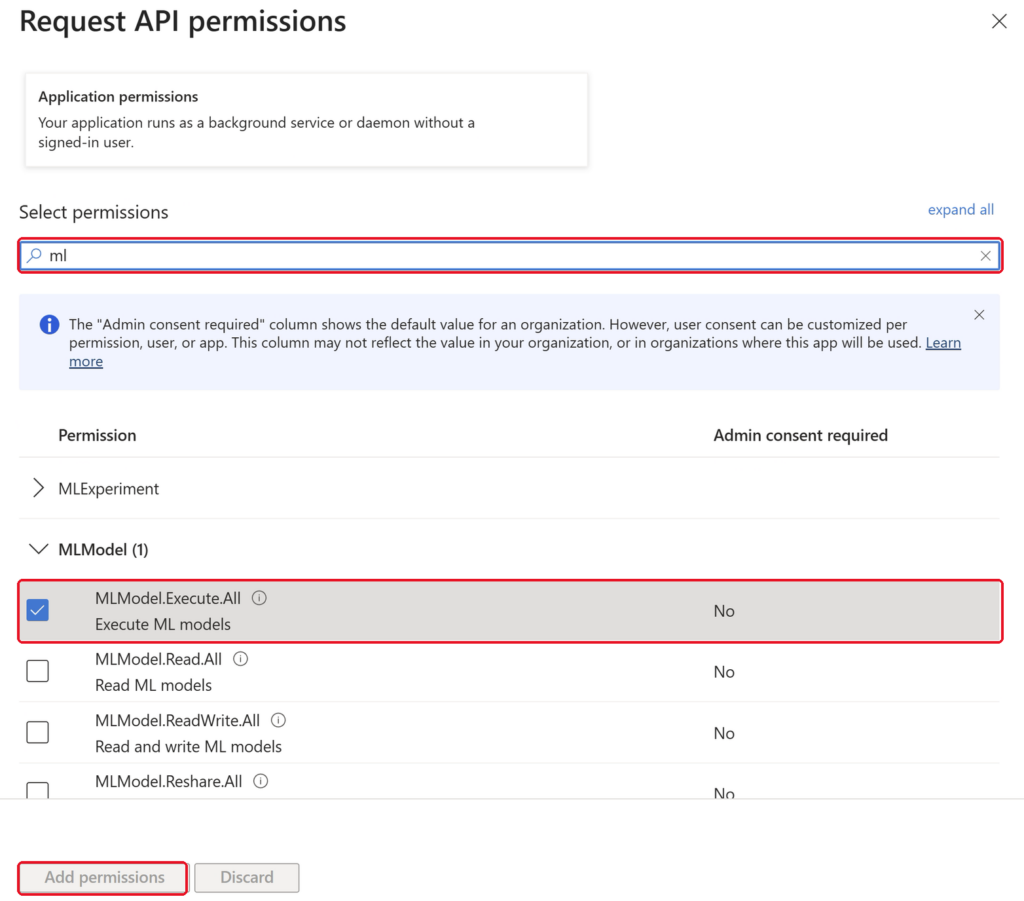
Task: Open info icon for MLModel.Execute.All
Action: coord(259,598)
